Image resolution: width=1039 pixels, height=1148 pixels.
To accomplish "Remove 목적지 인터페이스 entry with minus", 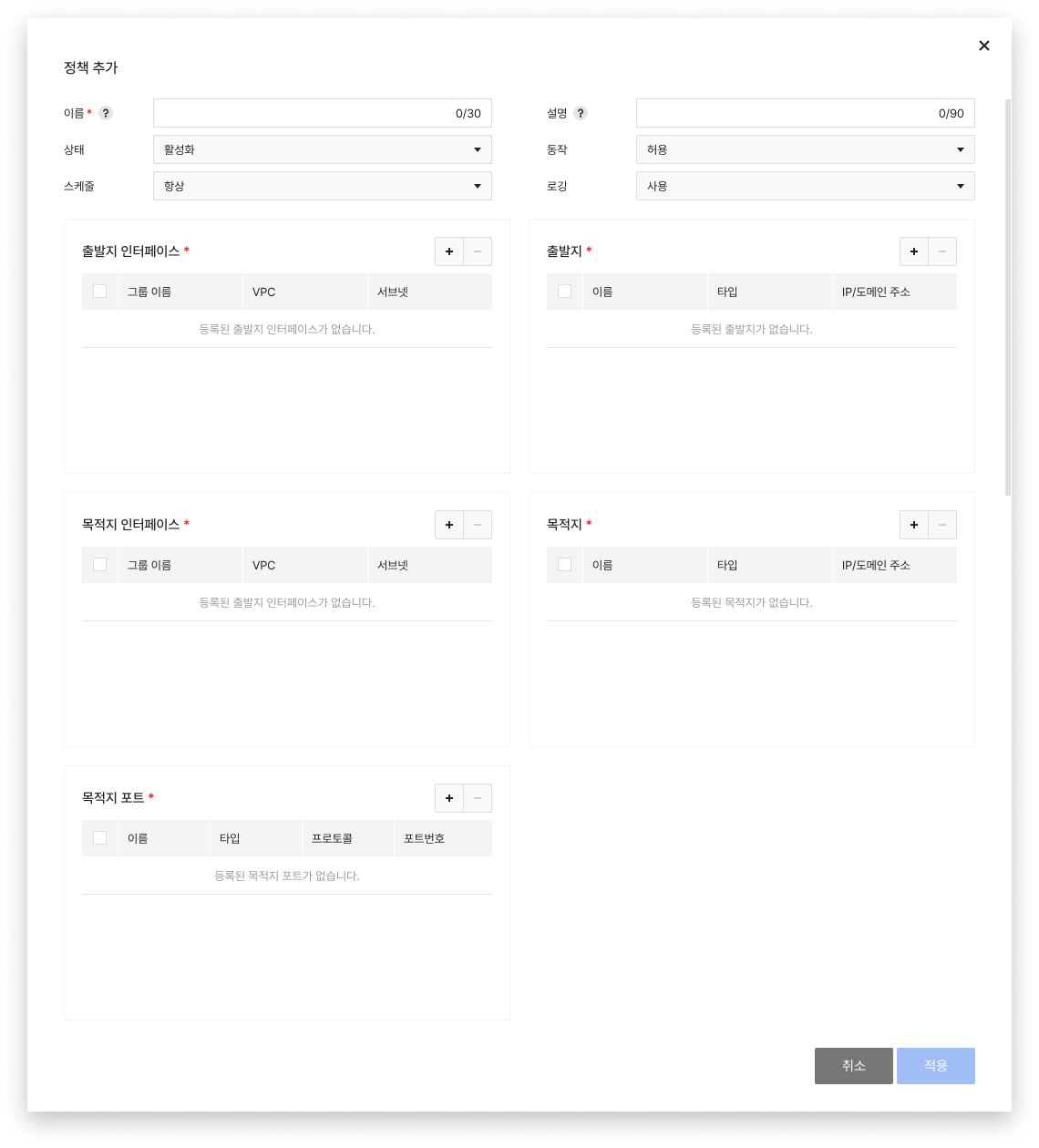I will (478, 525).
